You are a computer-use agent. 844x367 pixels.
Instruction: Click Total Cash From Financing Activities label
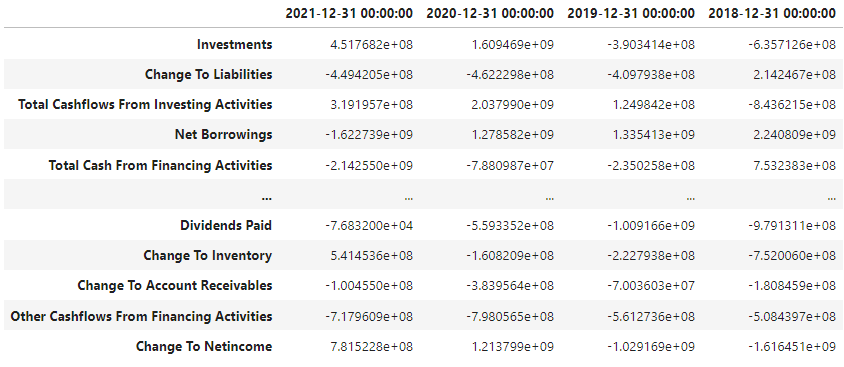[160, 165]
